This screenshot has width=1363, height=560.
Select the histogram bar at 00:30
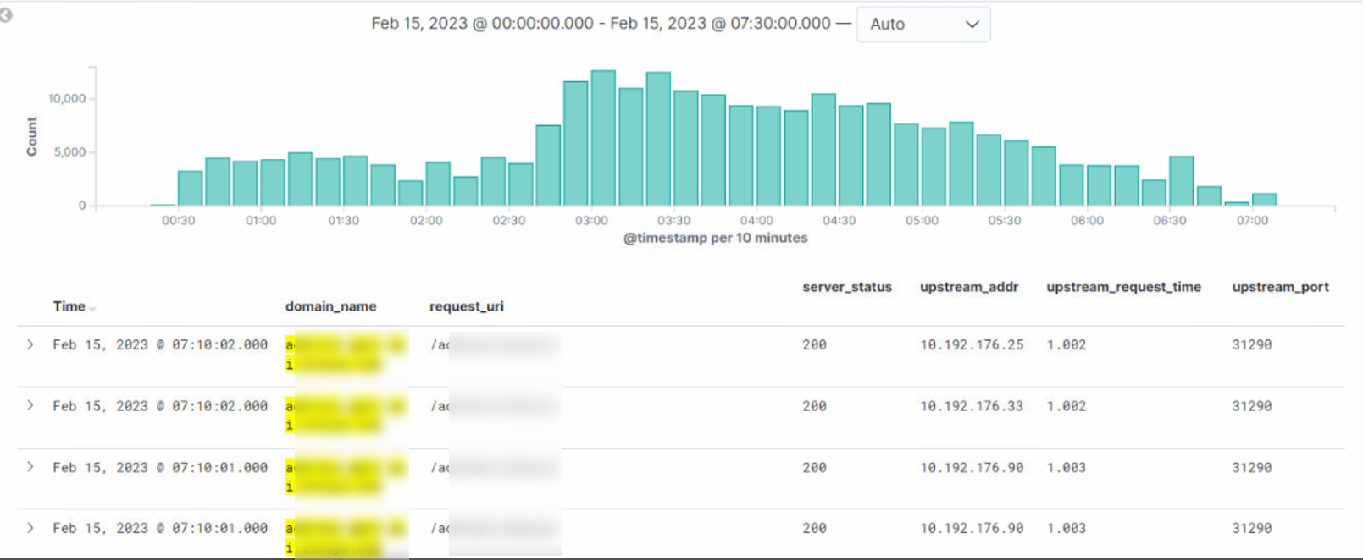point(190,188)
